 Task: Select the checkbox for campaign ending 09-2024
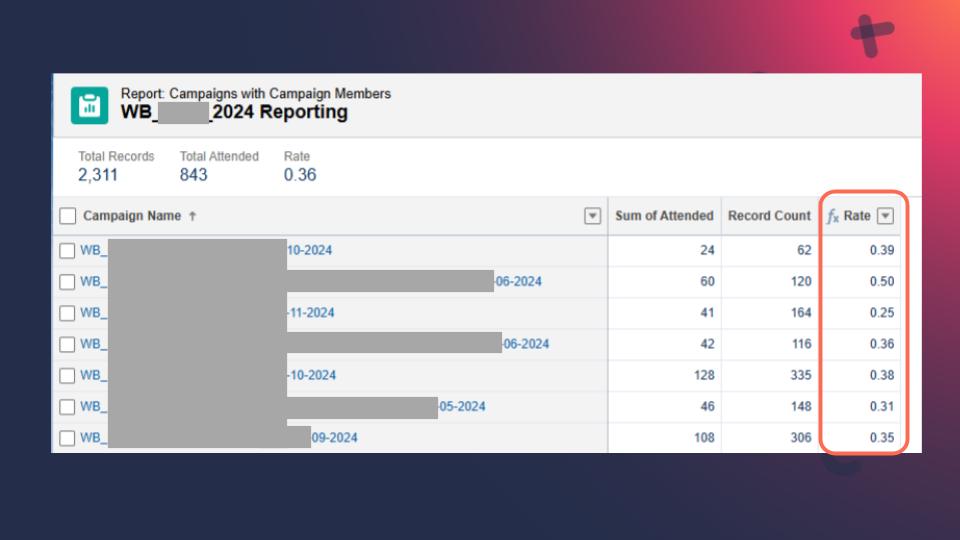pyautogui.click(x=68, y=438)
